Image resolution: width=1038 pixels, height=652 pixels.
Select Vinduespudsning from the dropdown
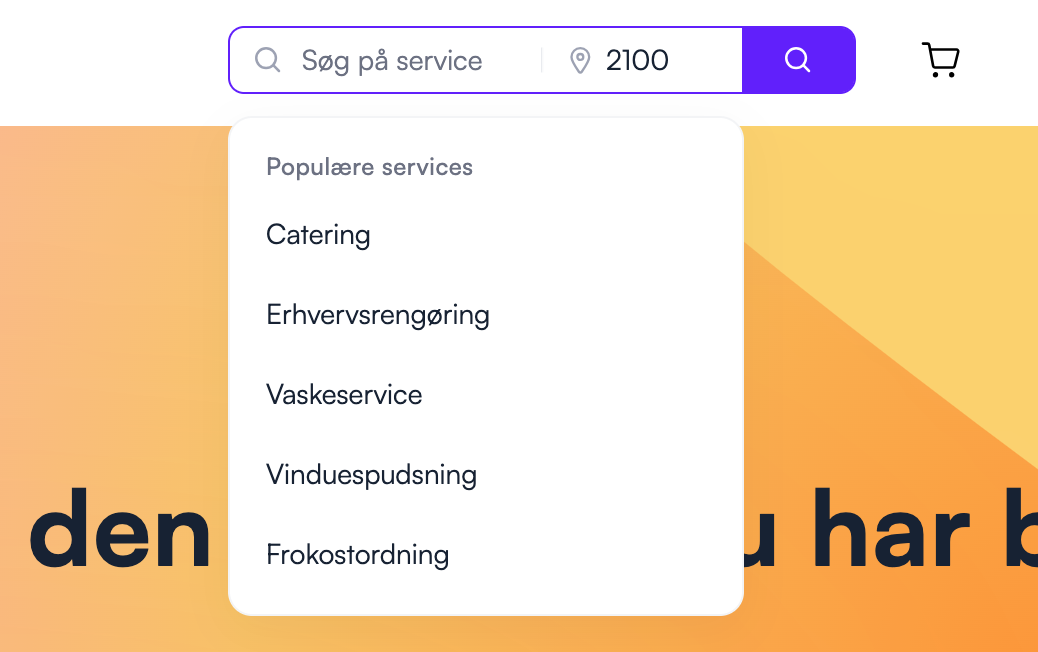pos(371,474)
